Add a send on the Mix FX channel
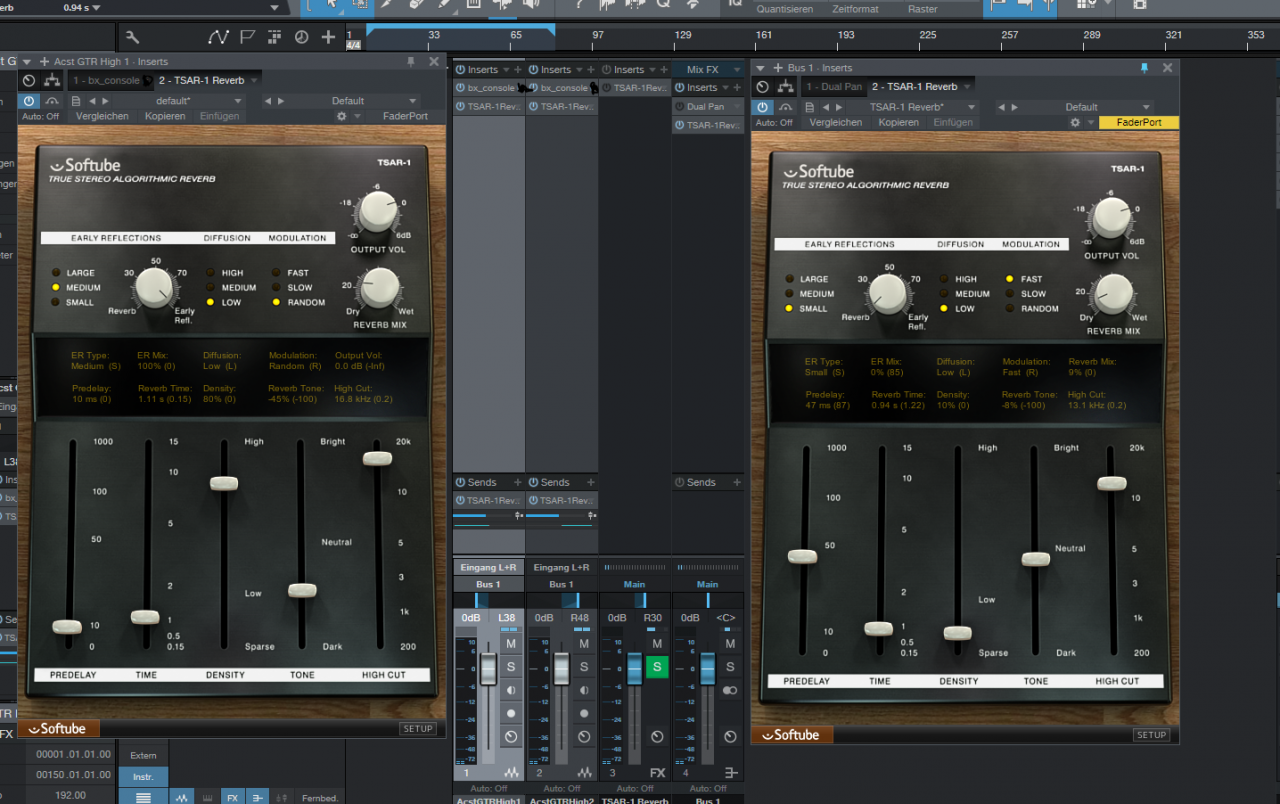1280x804 pixels. click(x=737, y=482)
